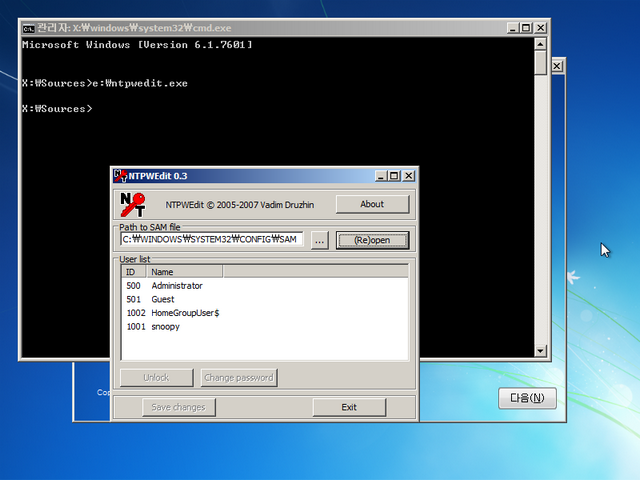Close the NTPWEdit window
Viewport: 640px width, 480px height.
[x=409, y=176]
